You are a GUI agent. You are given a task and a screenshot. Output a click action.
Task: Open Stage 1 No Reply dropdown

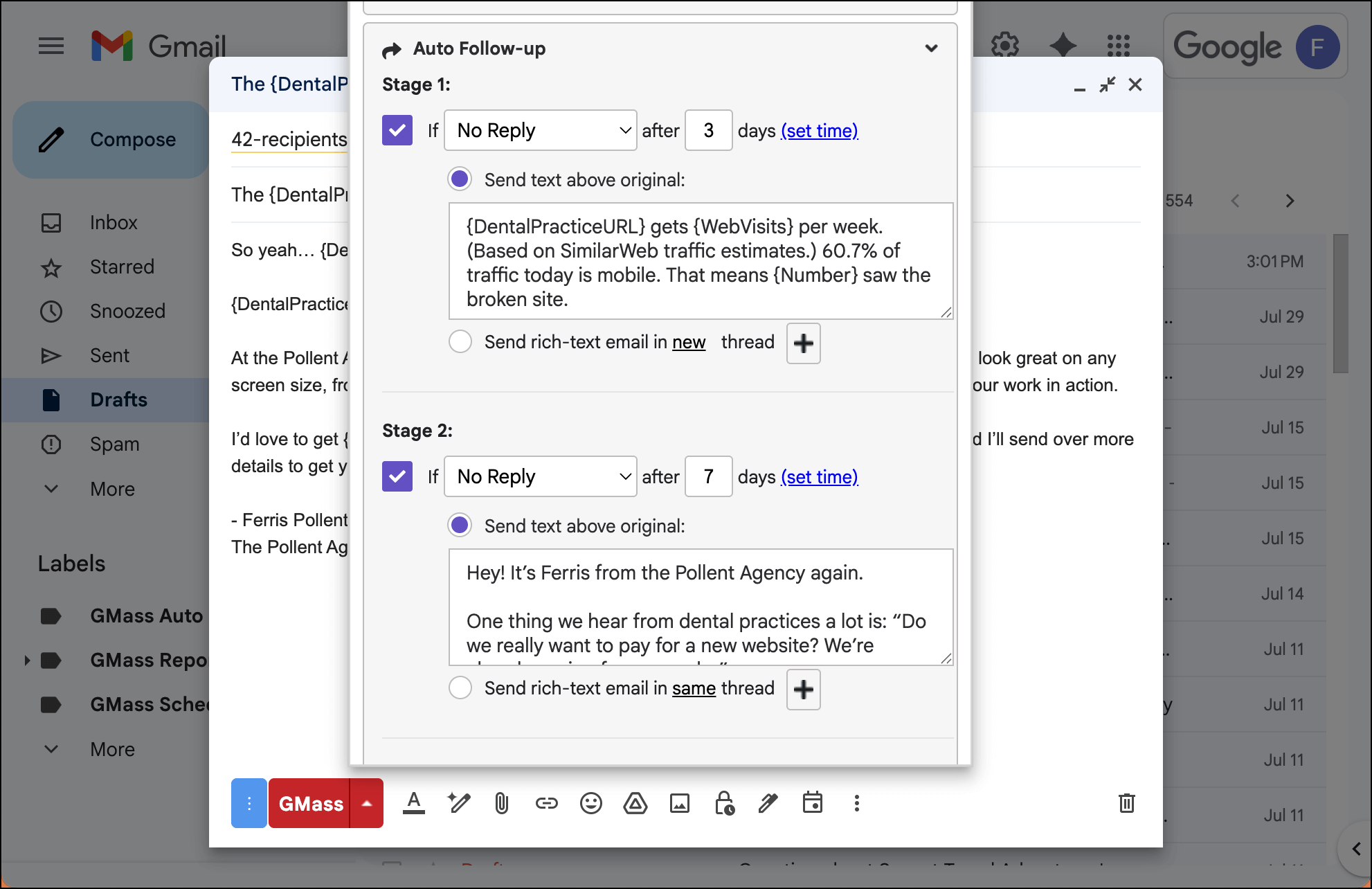541,130
